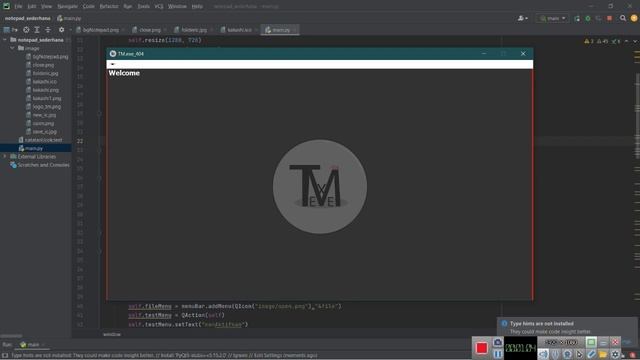Open the File menu in PyCharm

coord(18,7)
